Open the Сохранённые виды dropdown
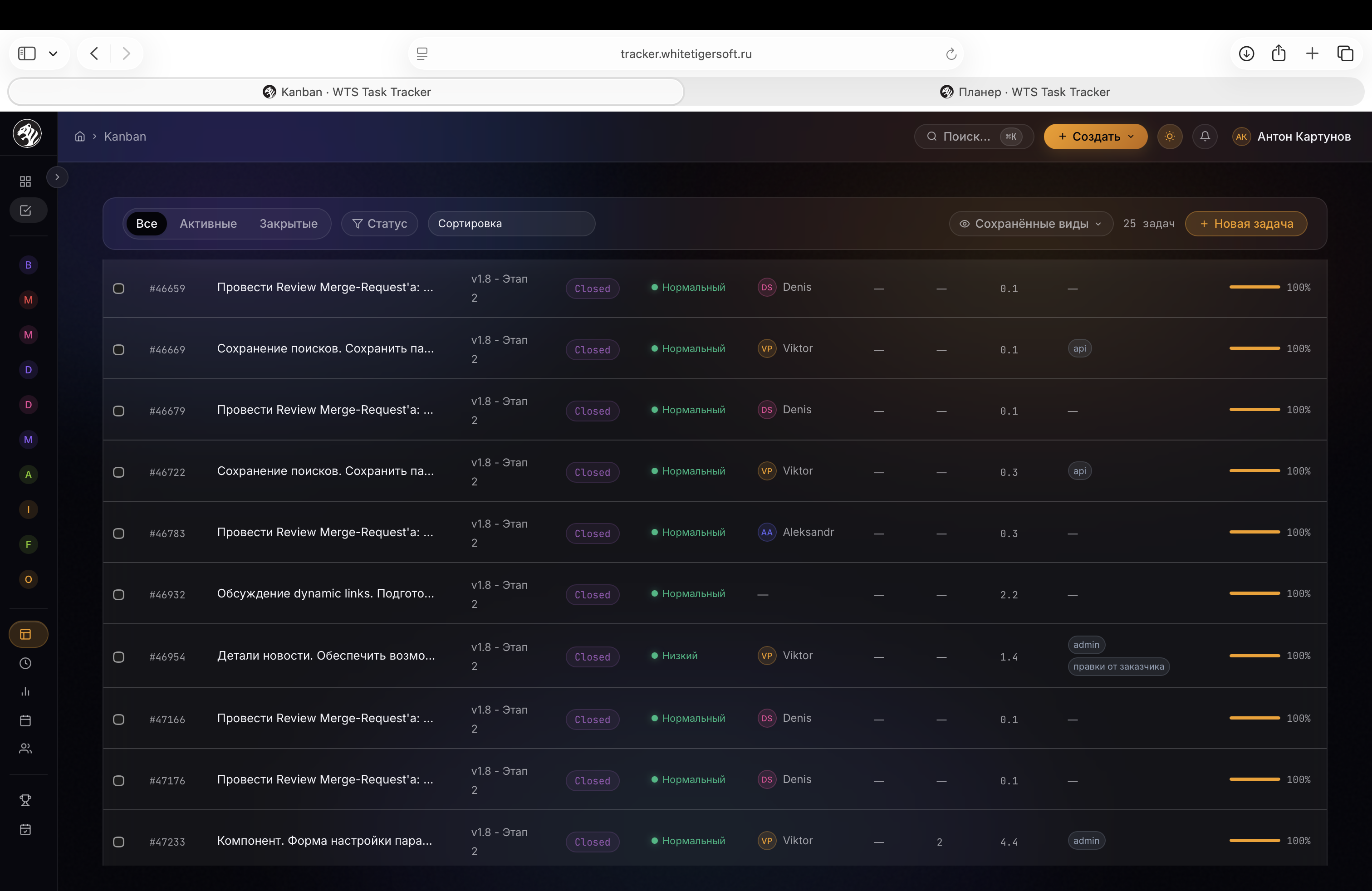This screenshot has width=1372, height=891. pyautogui.click(x=1030, y=224)
